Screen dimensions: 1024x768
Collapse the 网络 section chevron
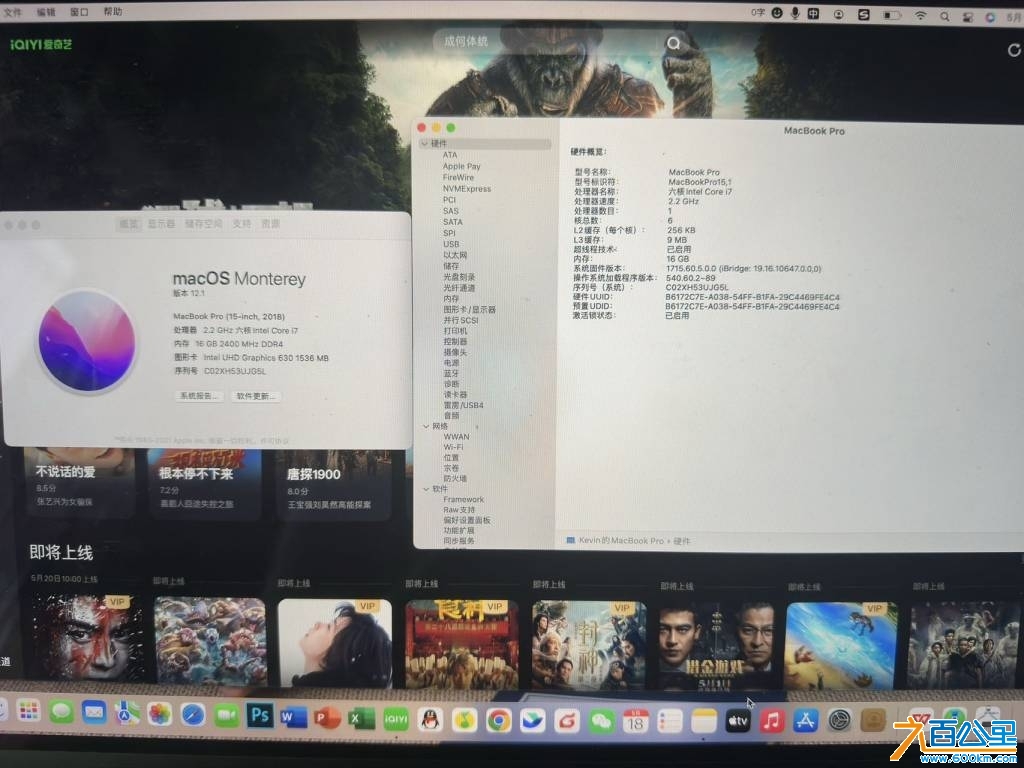(x=426, y=426)
